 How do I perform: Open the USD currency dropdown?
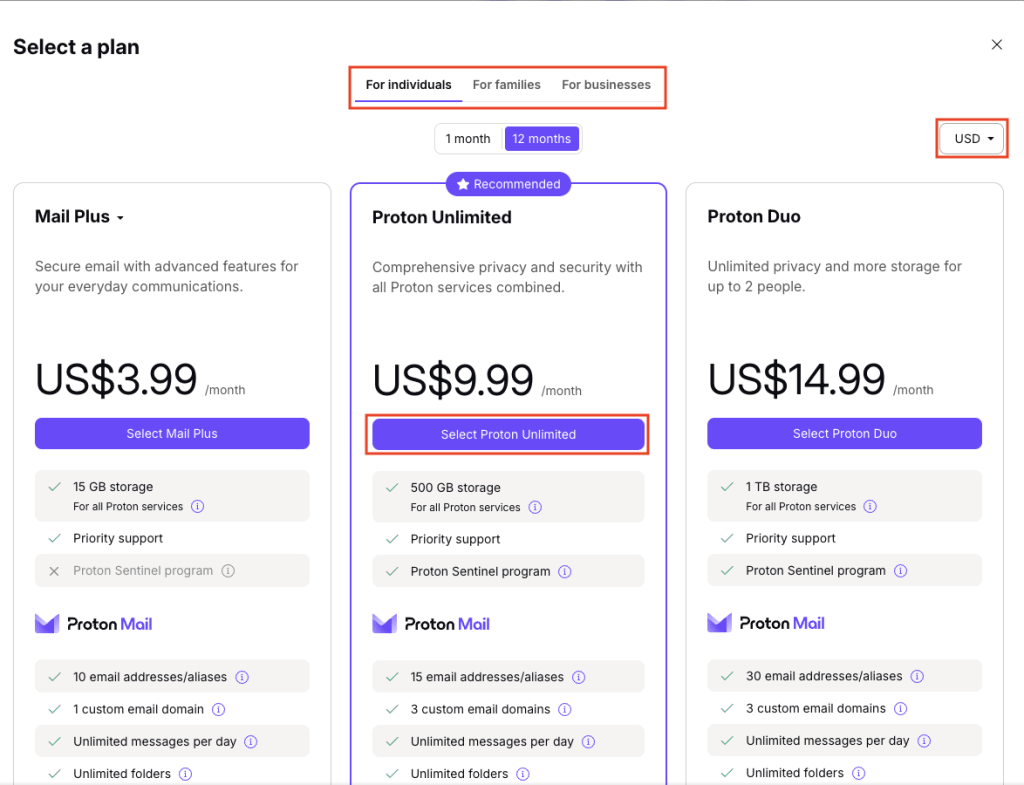tap(973, 139)
